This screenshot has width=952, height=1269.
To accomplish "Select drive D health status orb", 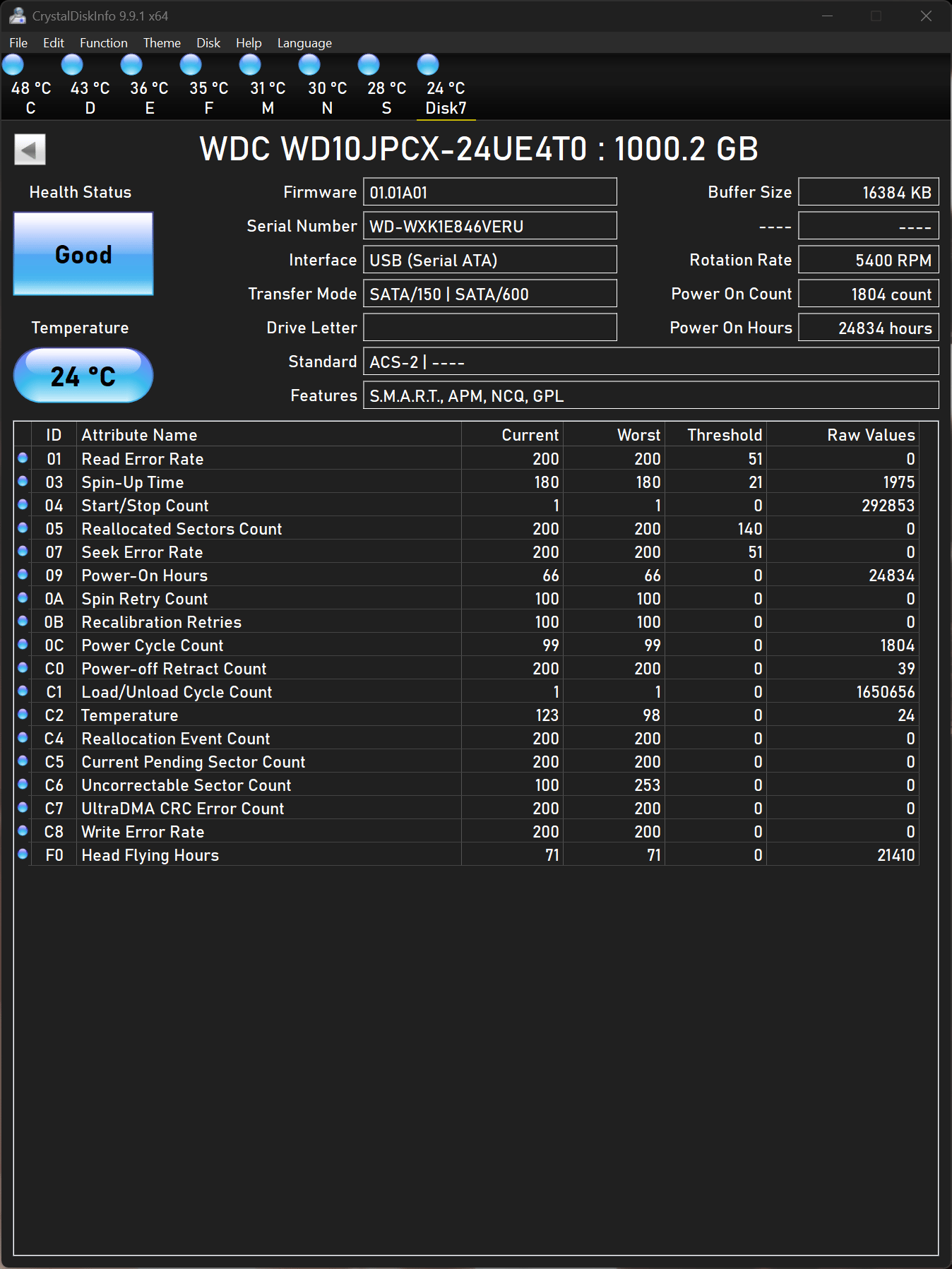I will pos(72,65).
